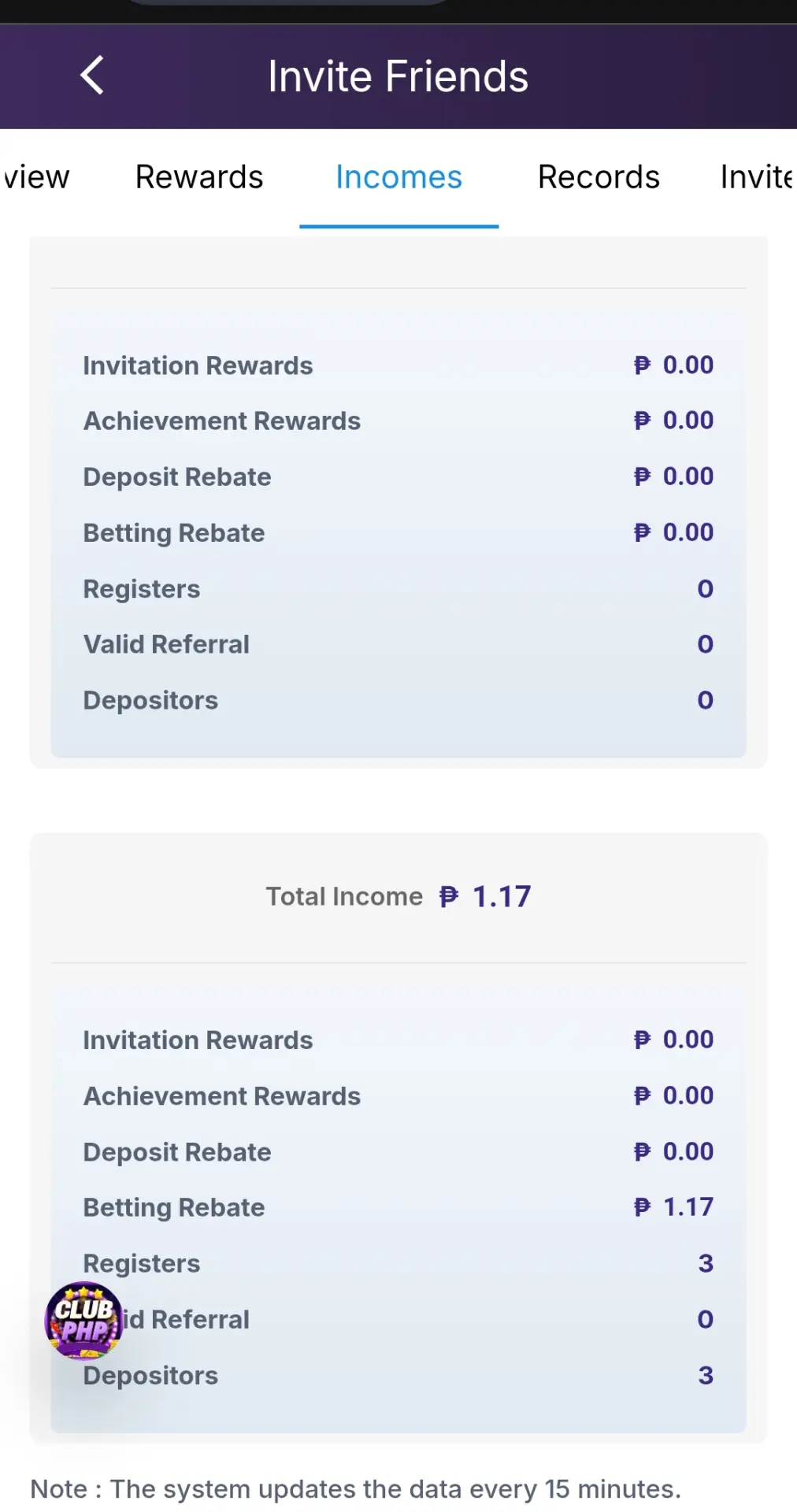Open the Records tab

tap(599, 177)
